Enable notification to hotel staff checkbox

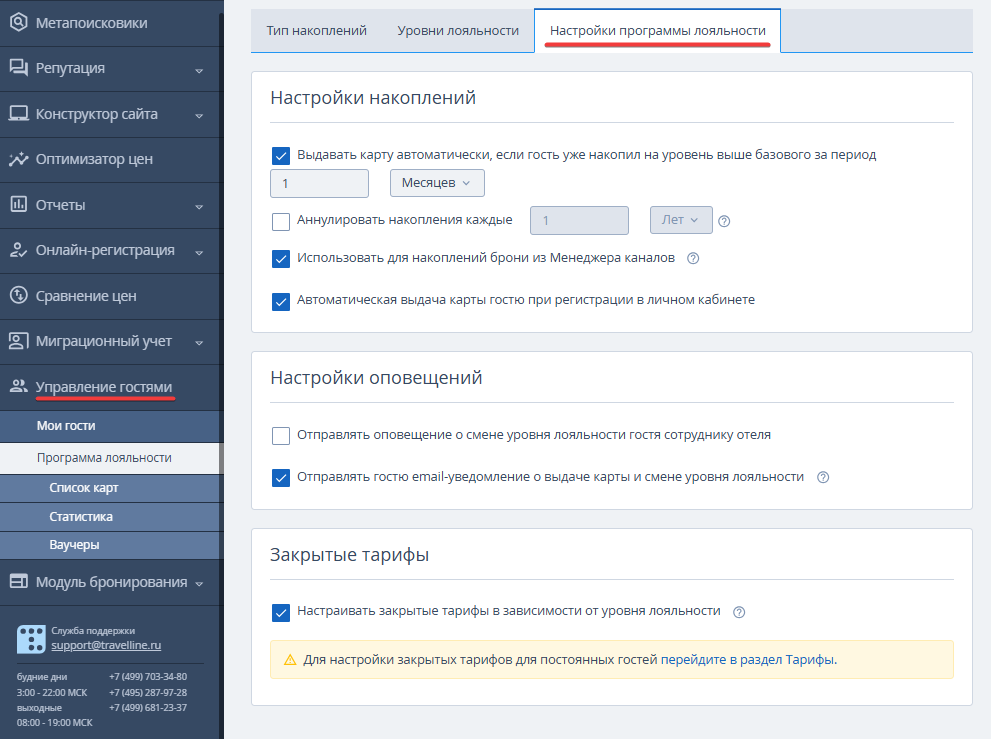281,436
